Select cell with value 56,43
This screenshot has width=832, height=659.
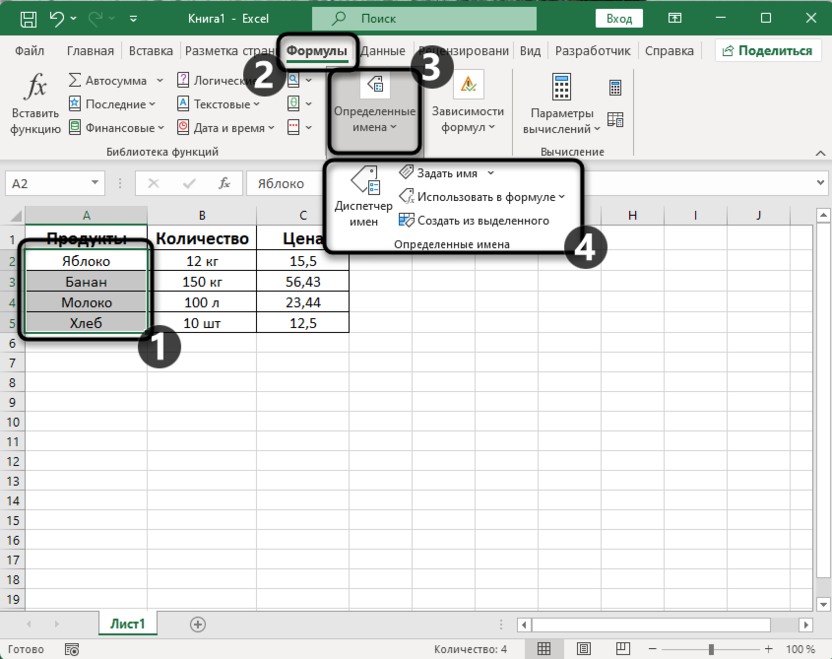coord(302,282)
